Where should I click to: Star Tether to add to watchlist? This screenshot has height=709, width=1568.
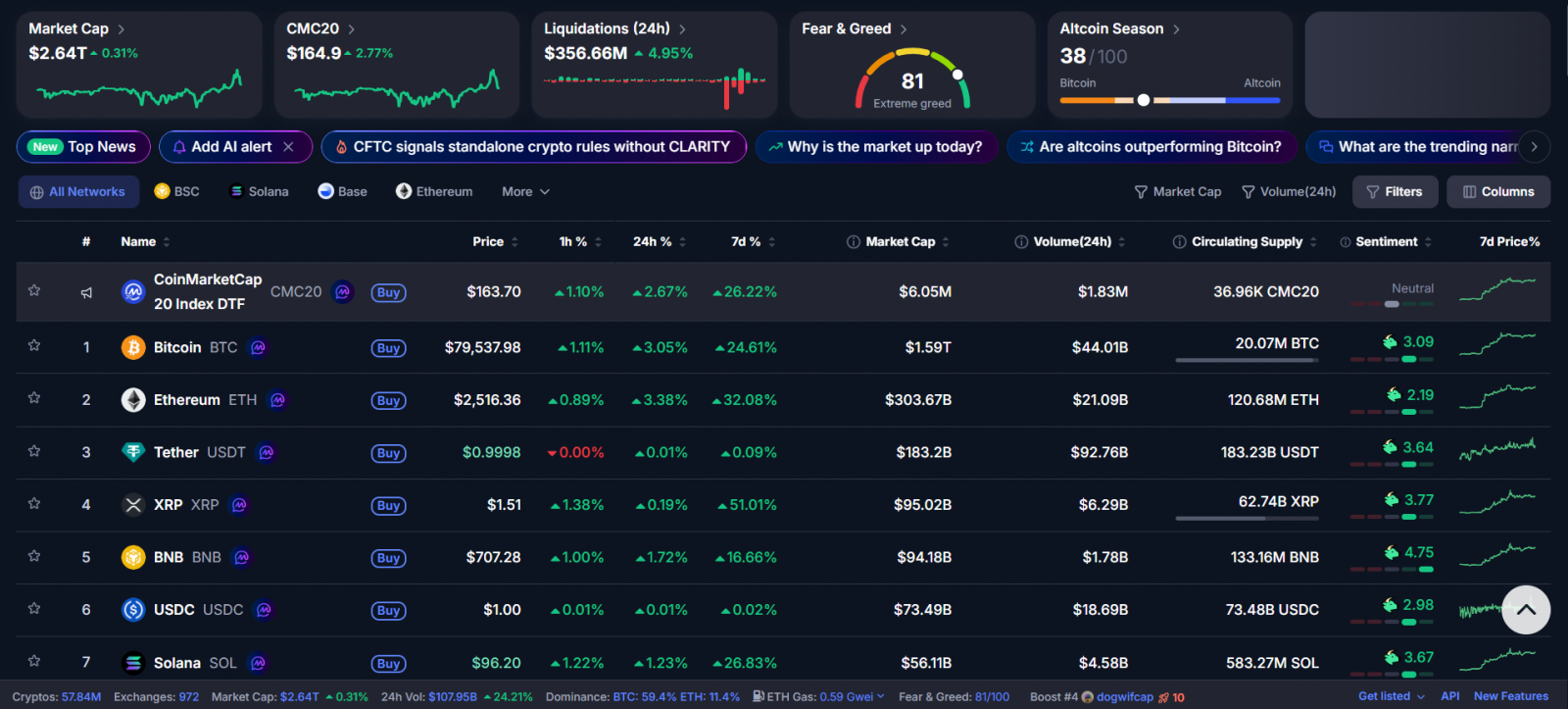click(x=34, y=451)
